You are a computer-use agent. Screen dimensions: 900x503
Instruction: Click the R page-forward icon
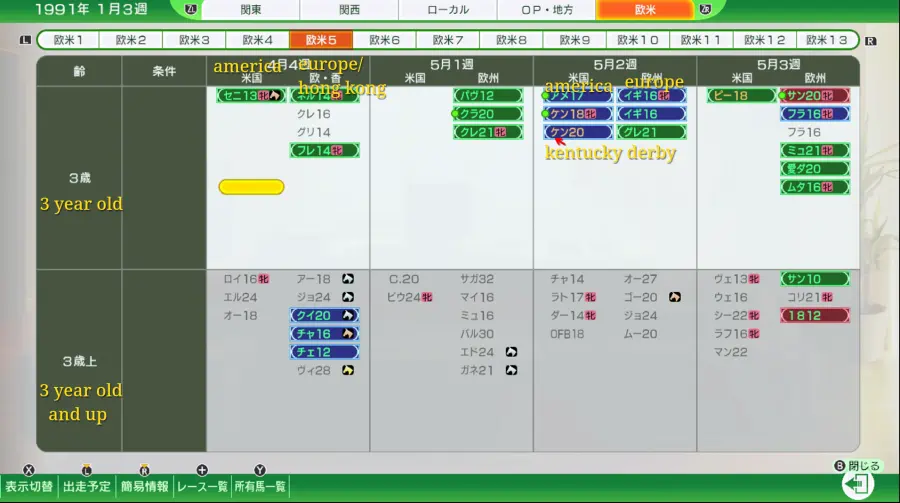(870, 41)
